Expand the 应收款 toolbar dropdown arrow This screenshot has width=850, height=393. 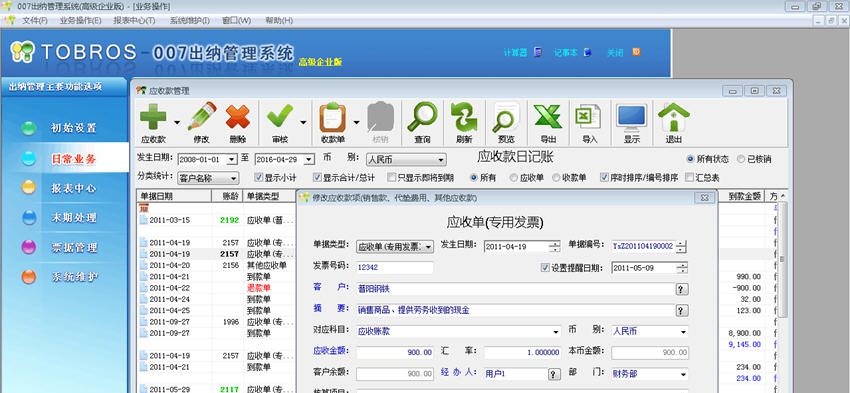[x=177, y=122]
